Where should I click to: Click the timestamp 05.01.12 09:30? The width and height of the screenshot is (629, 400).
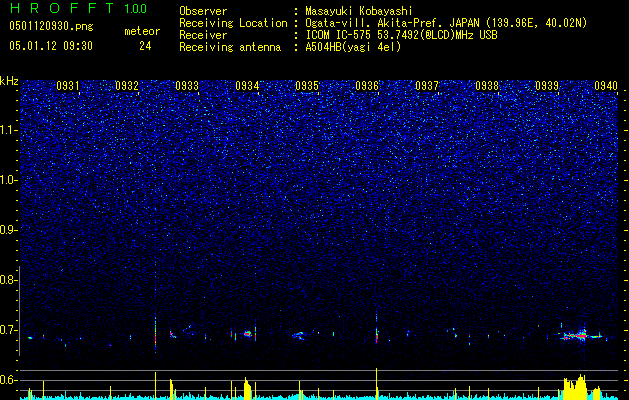coord(51,46)
